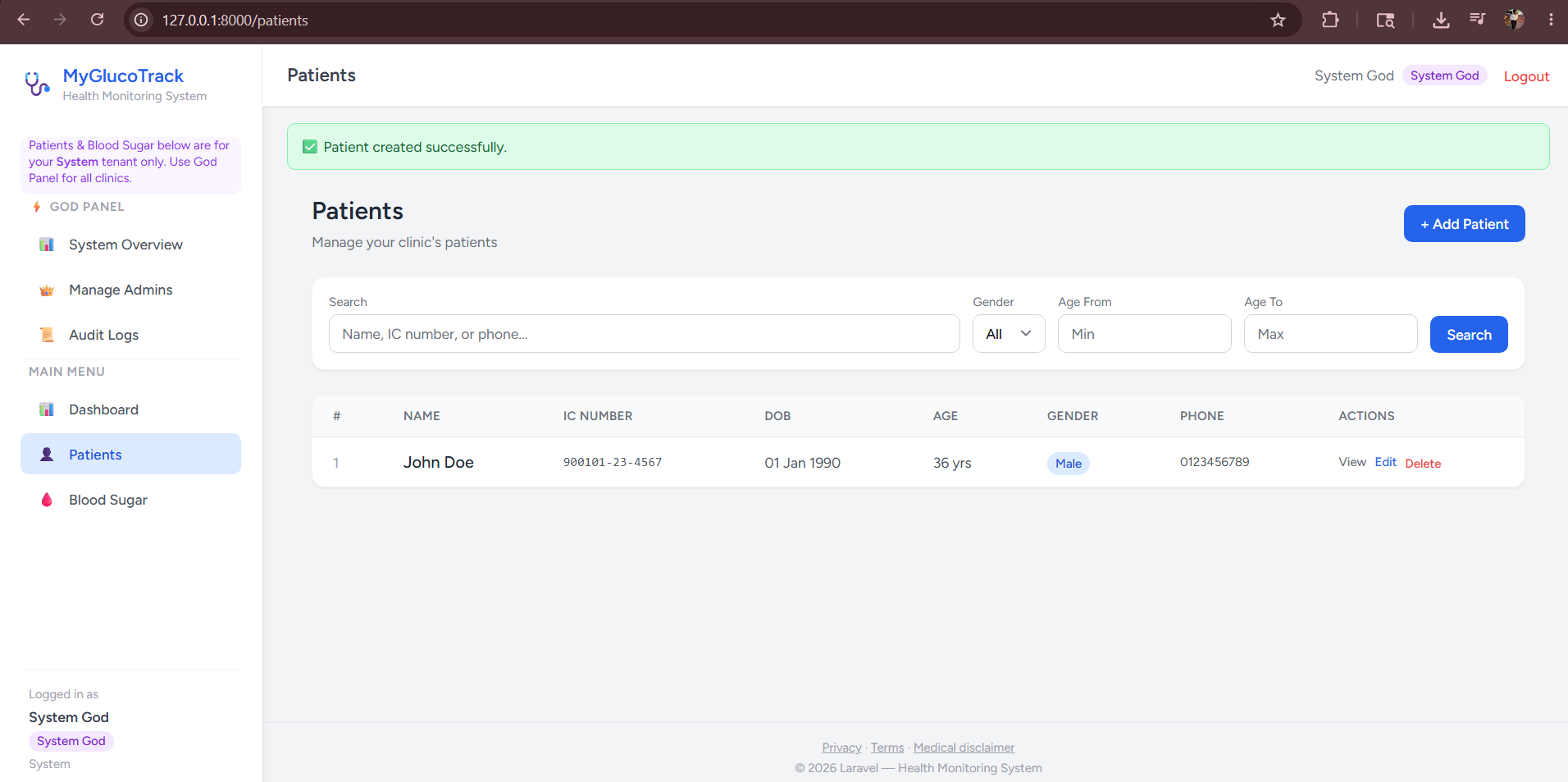Click the lightning bolt icon by God Panel
The height and width of the screenshot is (782, 1568).
[x=37, y=207]
